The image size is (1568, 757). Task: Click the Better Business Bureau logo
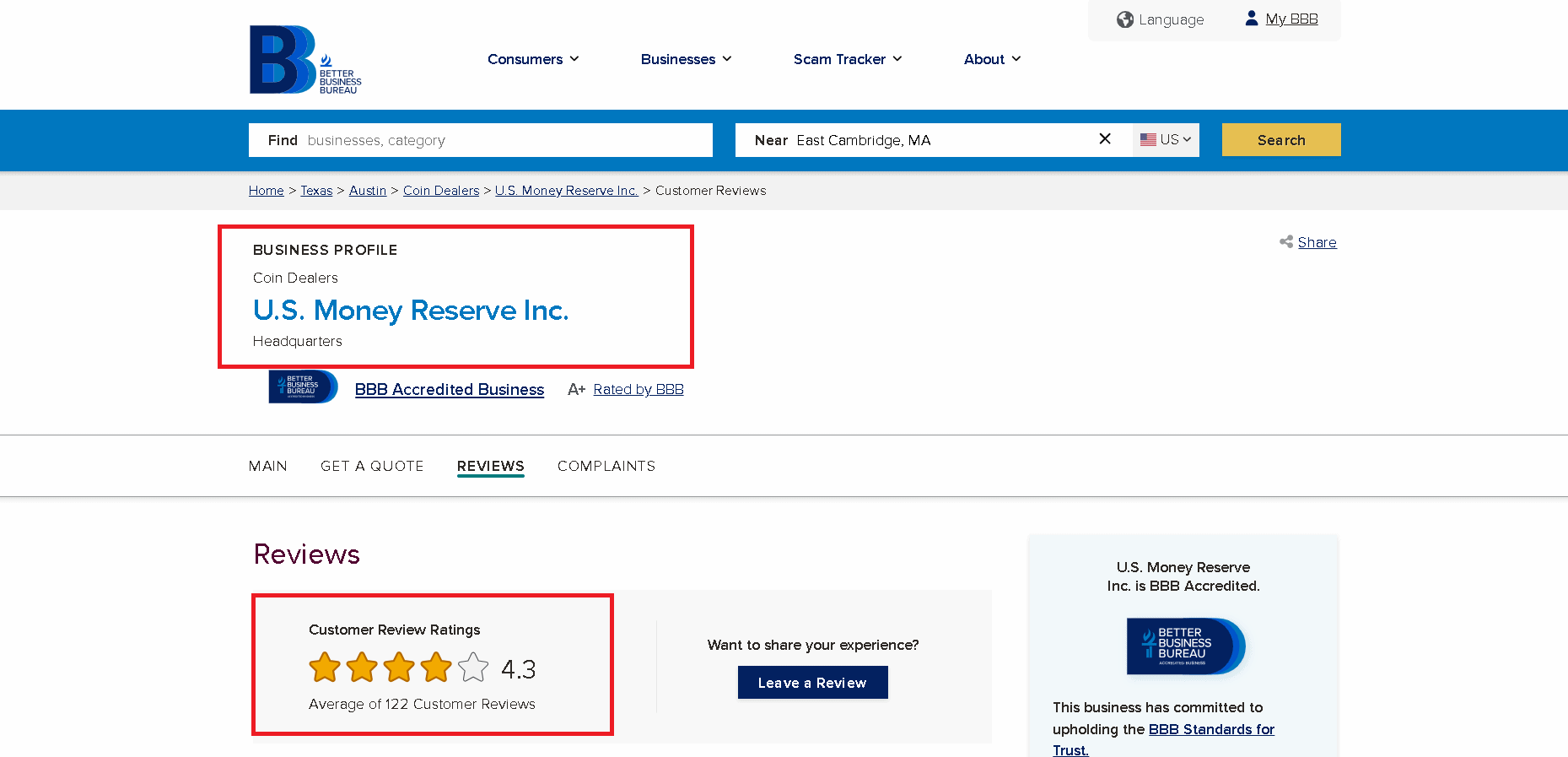coord(305,59)
